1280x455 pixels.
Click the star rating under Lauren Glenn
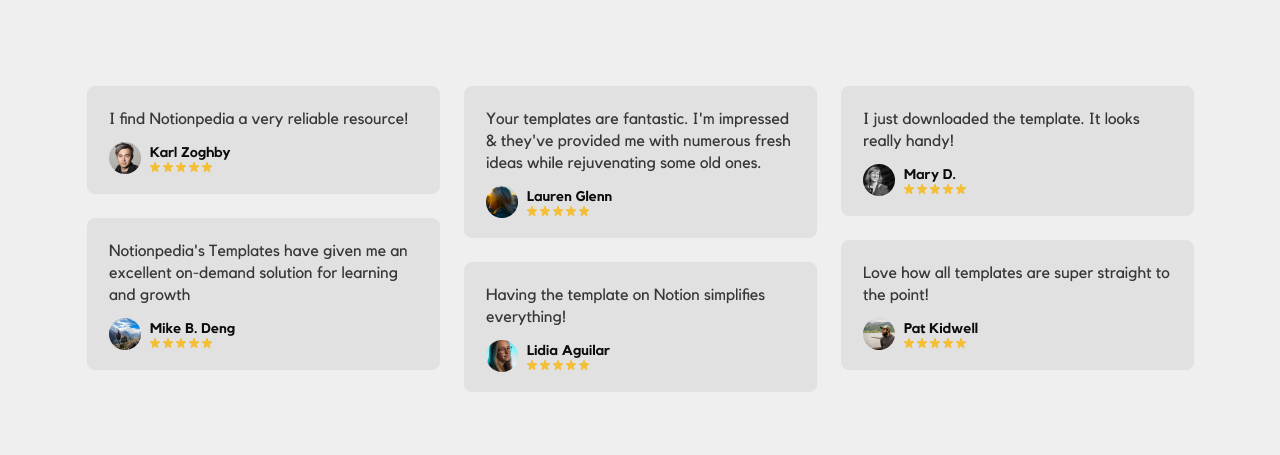tap(558, 212)
